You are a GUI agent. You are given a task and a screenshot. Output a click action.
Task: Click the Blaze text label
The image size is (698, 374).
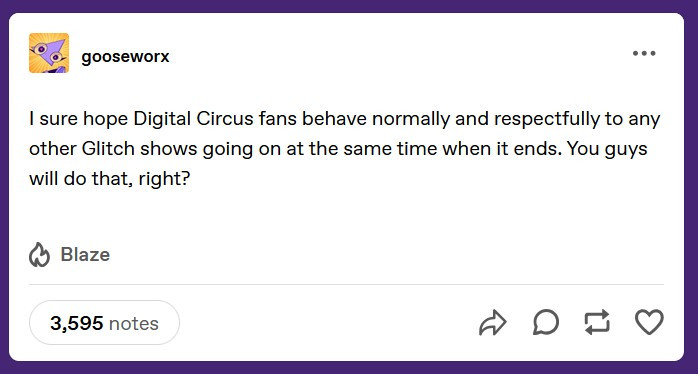click(85, 255)
